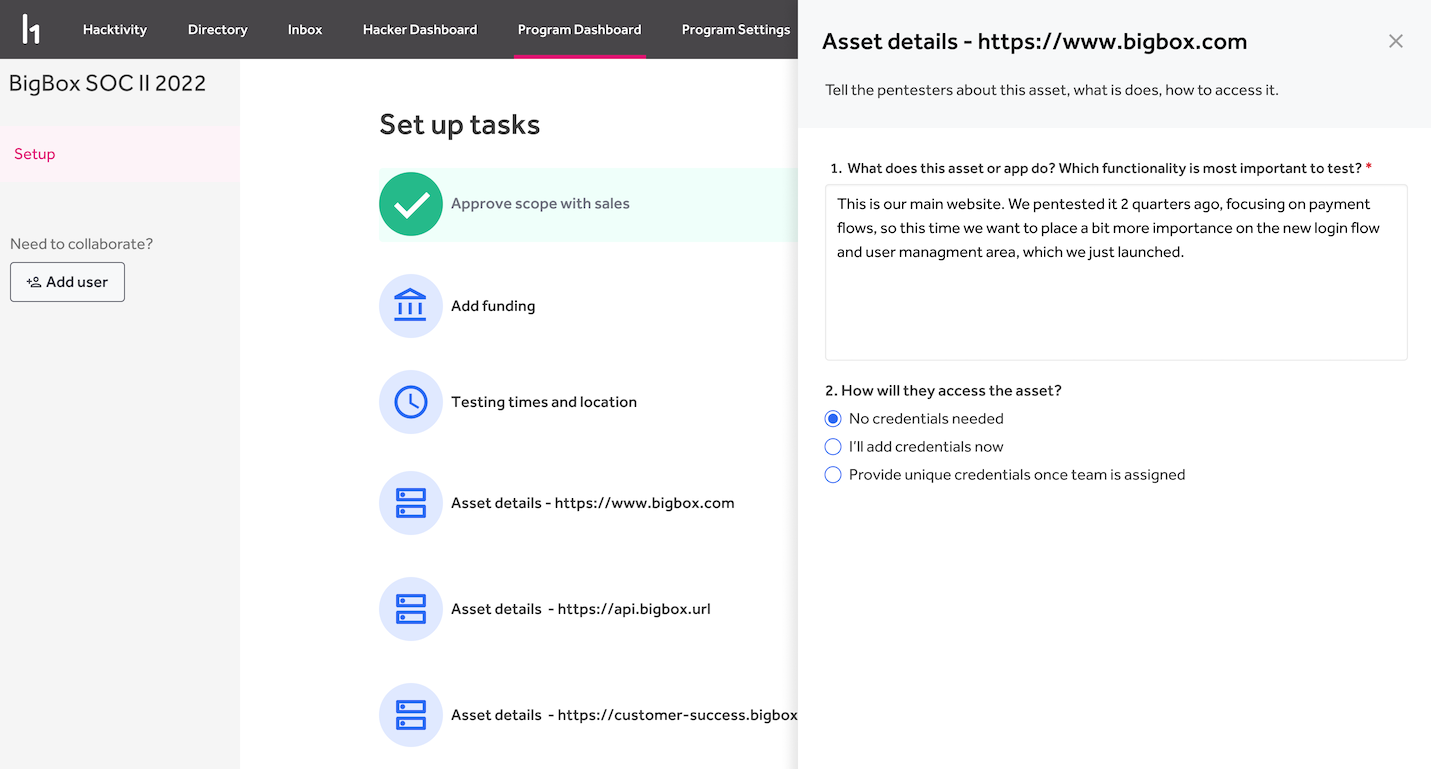Screen dimensions: 1431x769
Task: Switch to the Hacktivity tab
Action: pyautogui.click(x=114, y=29)
